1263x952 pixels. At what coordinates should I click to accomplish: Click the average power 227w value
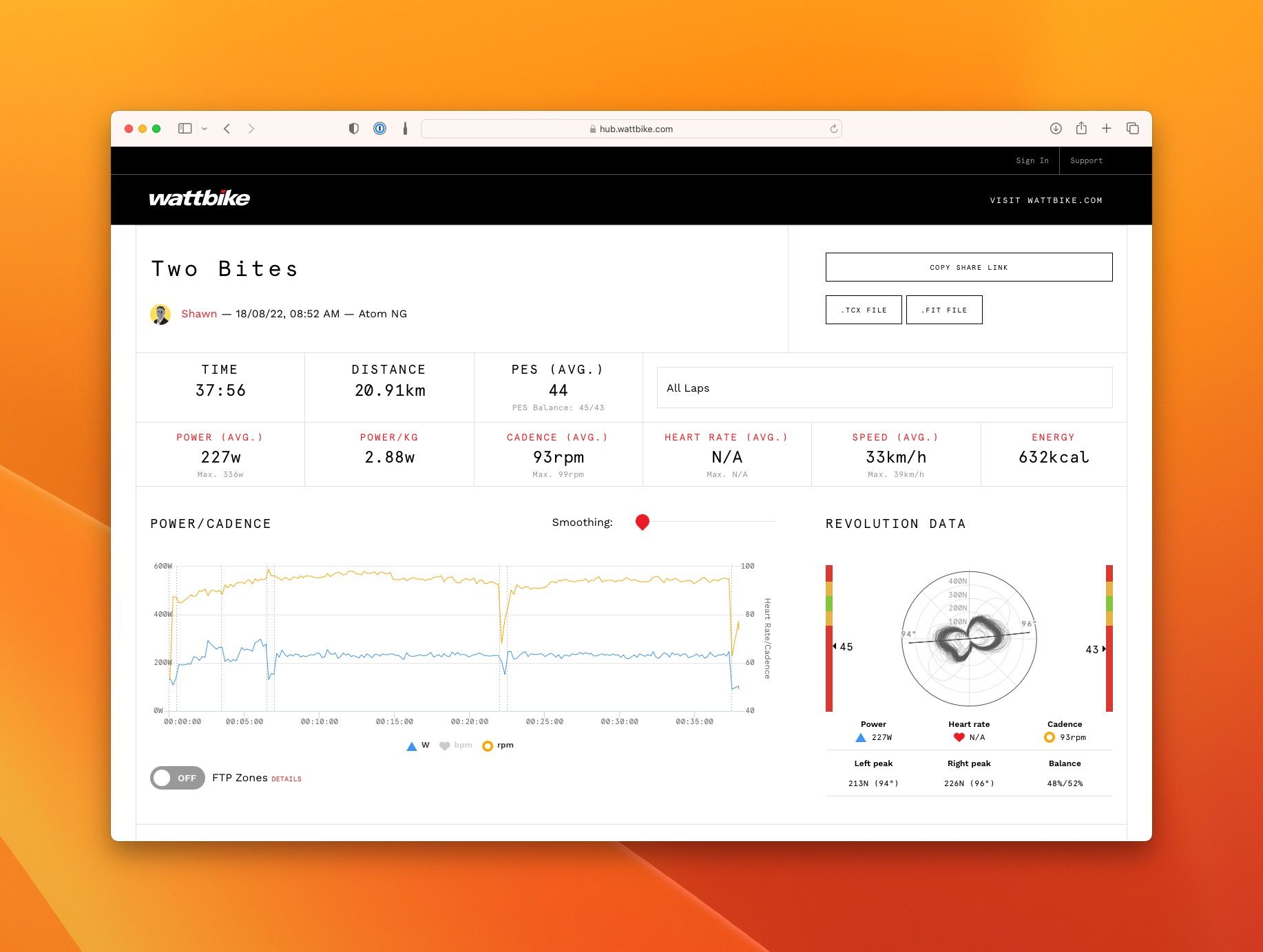(220, 457)
